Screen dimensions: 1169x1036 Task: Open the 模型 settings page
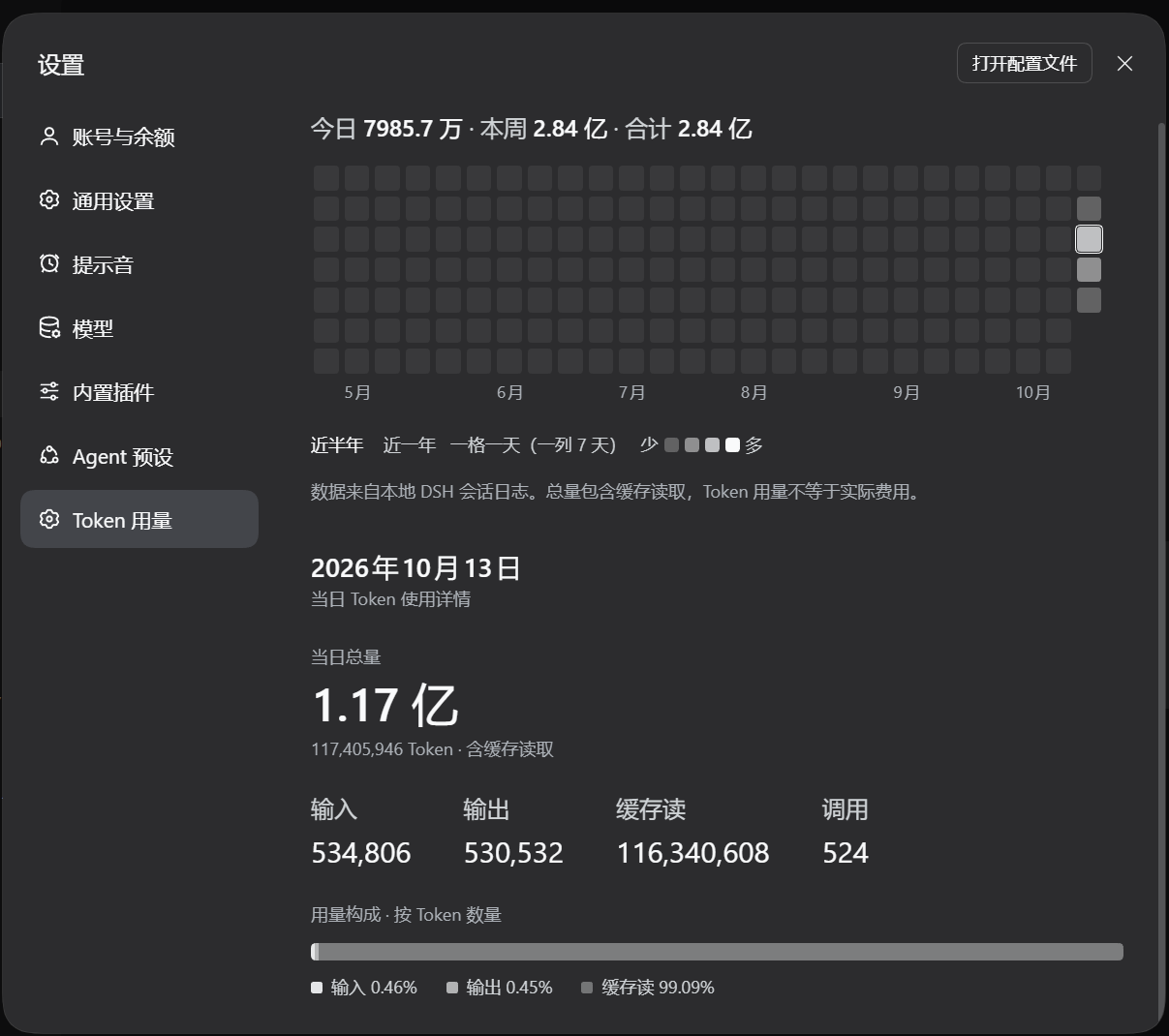[x=139, y=328]
